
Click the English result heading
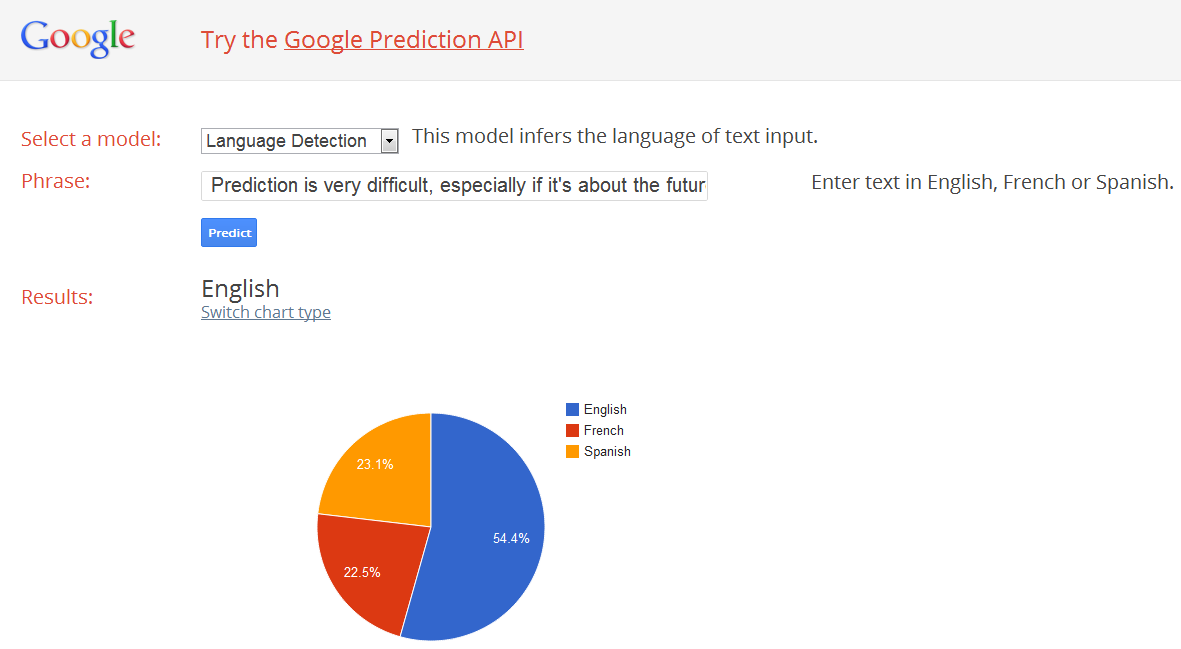[240, 289]
